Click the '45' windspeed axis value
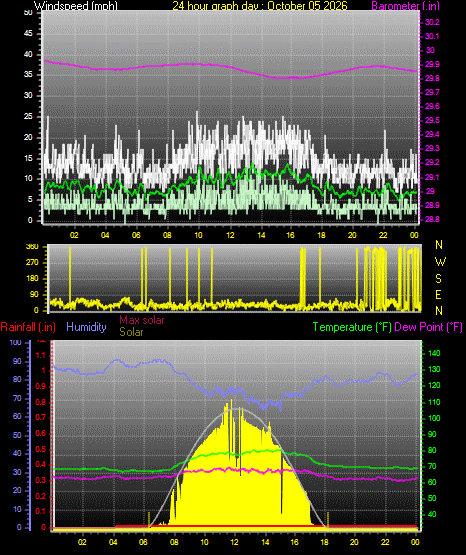Image resolution: width=466 pixels, height=555 pixels. 28,34
